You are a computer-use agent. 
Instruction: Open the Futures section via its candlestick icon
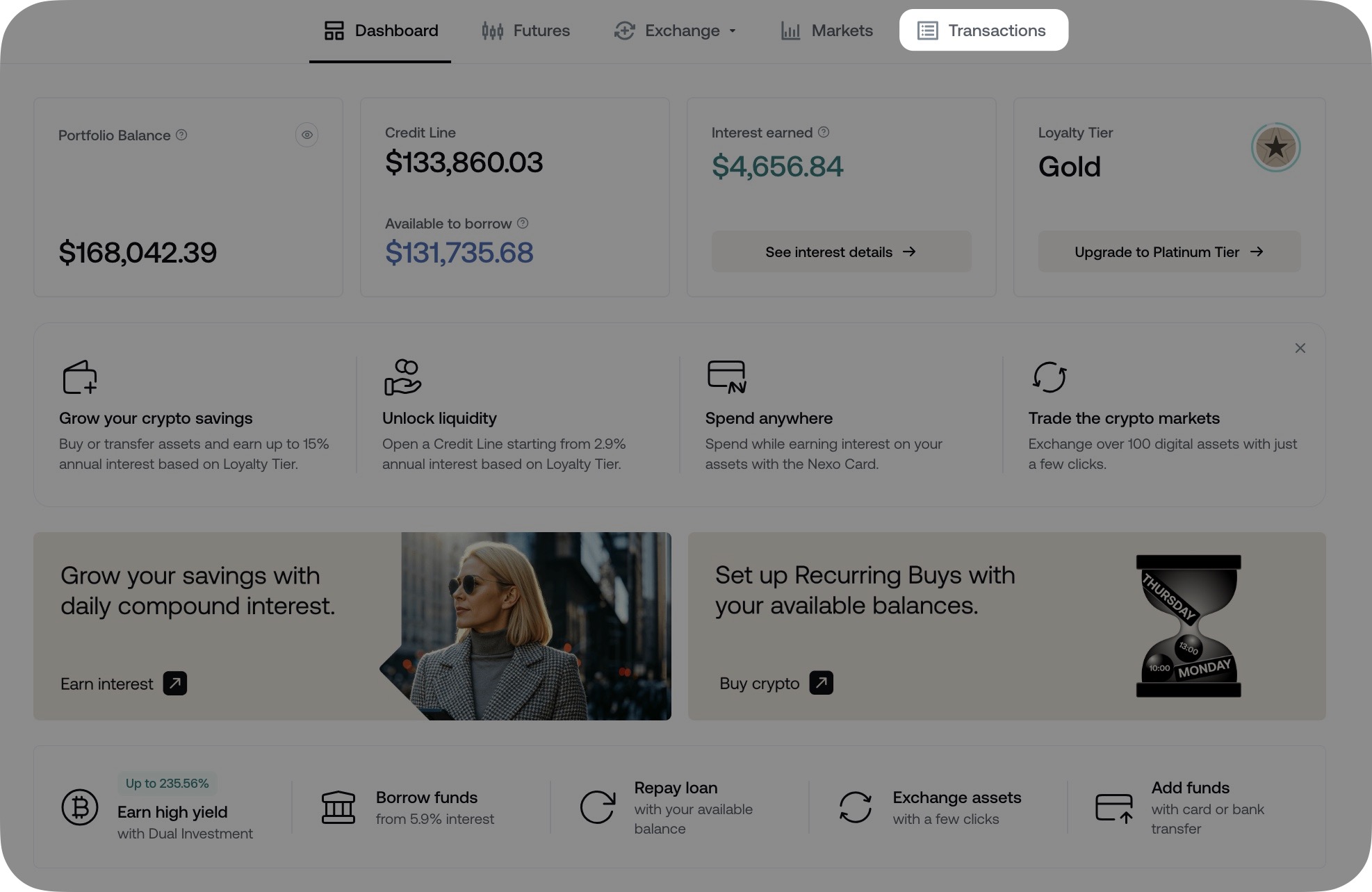coord(492,31)
